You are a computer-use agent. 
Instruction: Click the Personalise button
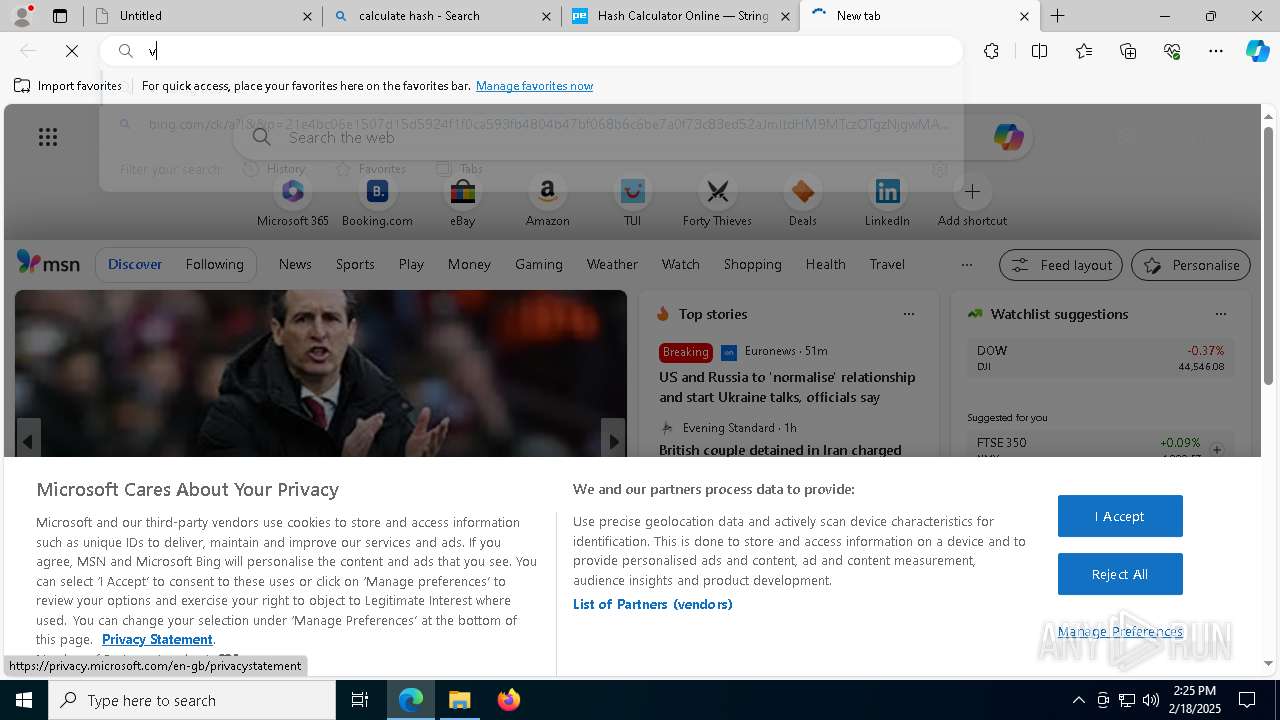[x=1191, y=265]
